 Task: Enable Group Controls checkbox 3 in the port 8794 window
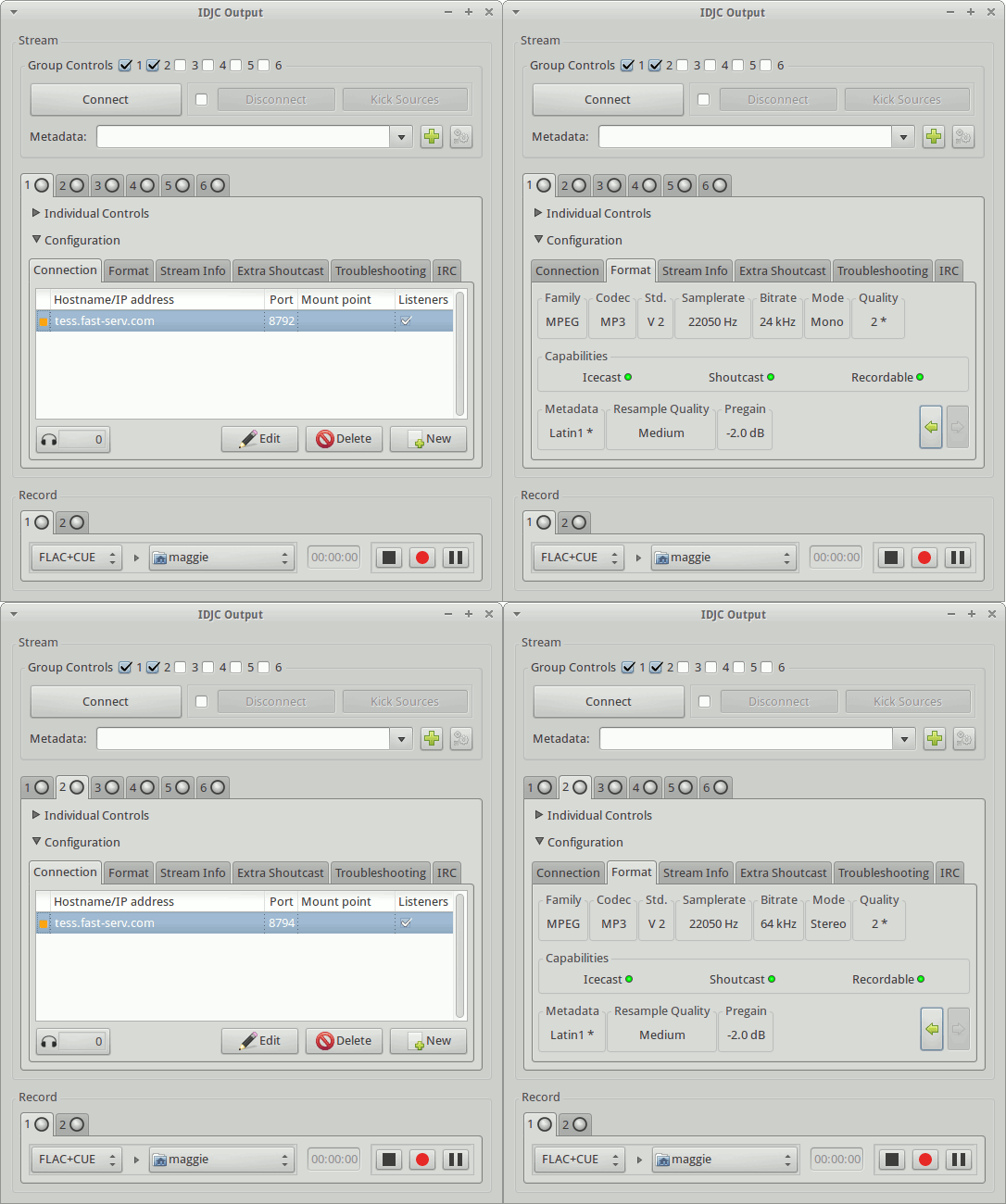(181, 668)
